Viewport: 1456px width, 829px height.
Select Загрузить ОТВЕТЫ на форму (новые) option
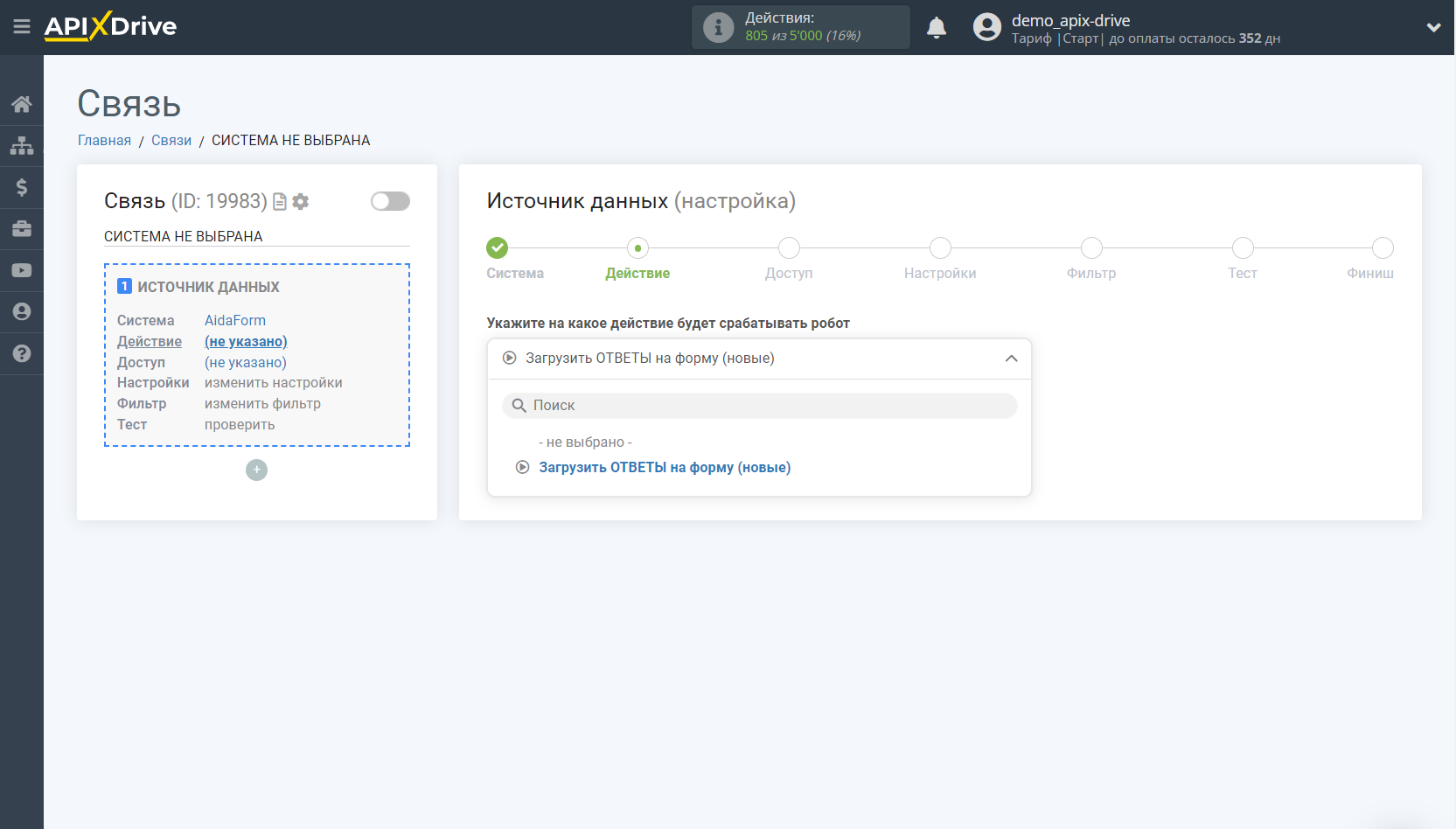(665, 468)
